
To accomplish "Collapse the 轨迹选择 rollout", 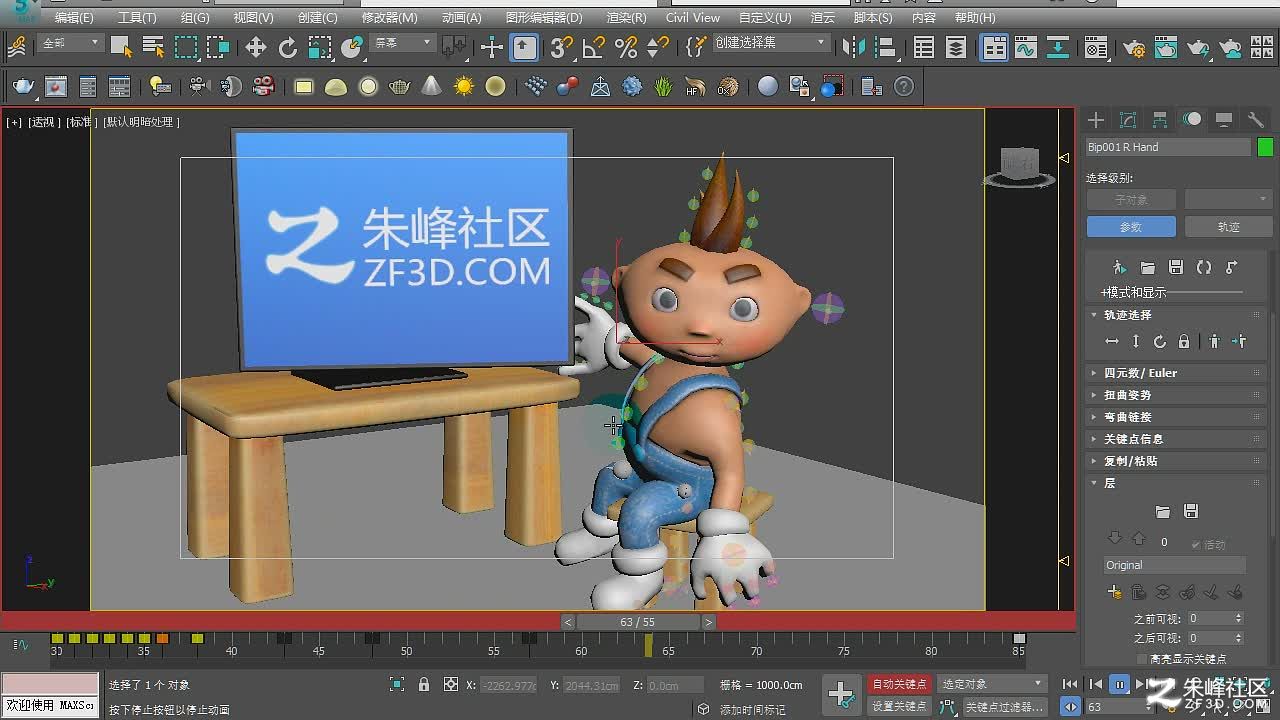I will point(1177,314).
